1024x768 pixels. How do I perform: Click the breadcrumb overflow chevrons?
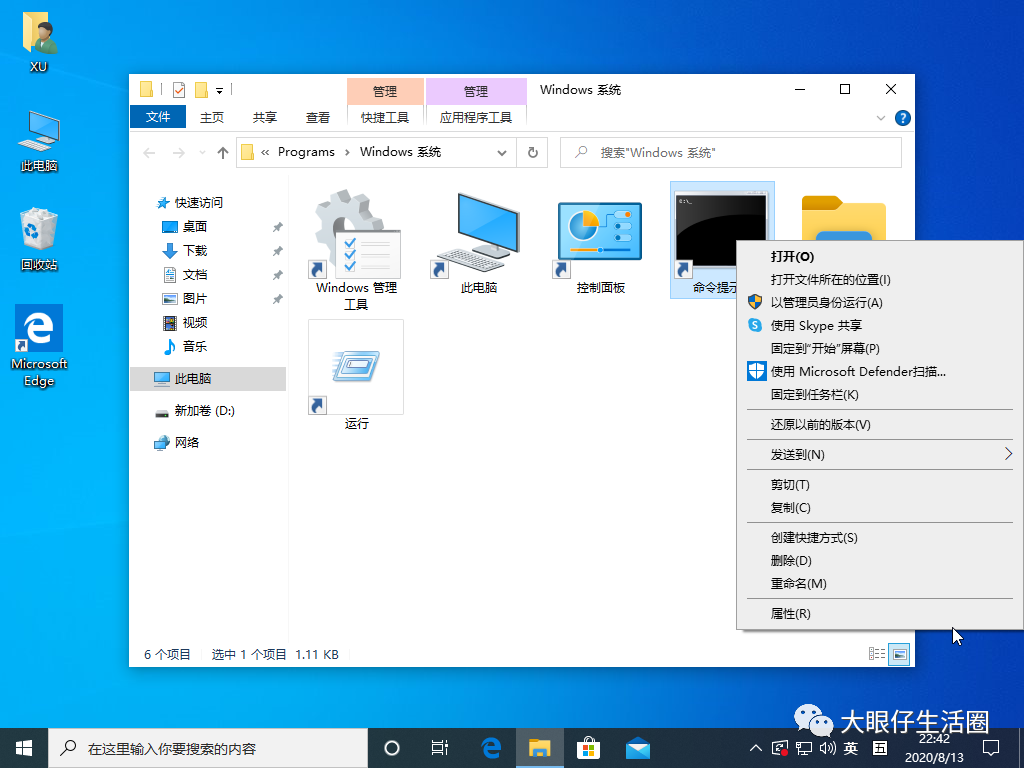pyautogui.click(x=265, y=152)
